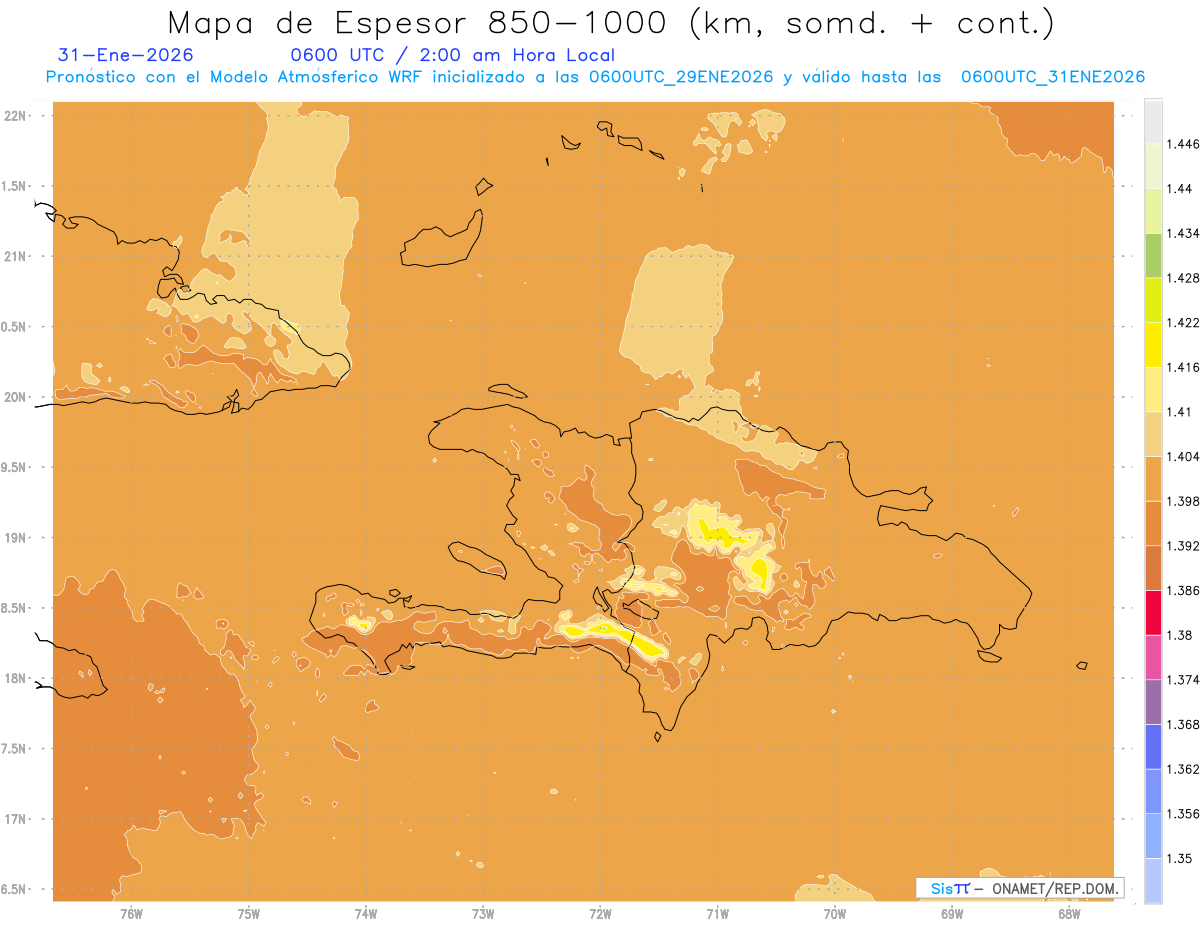
Task: Click the "21N" latitude axis label
Action: tap(16, 256)
